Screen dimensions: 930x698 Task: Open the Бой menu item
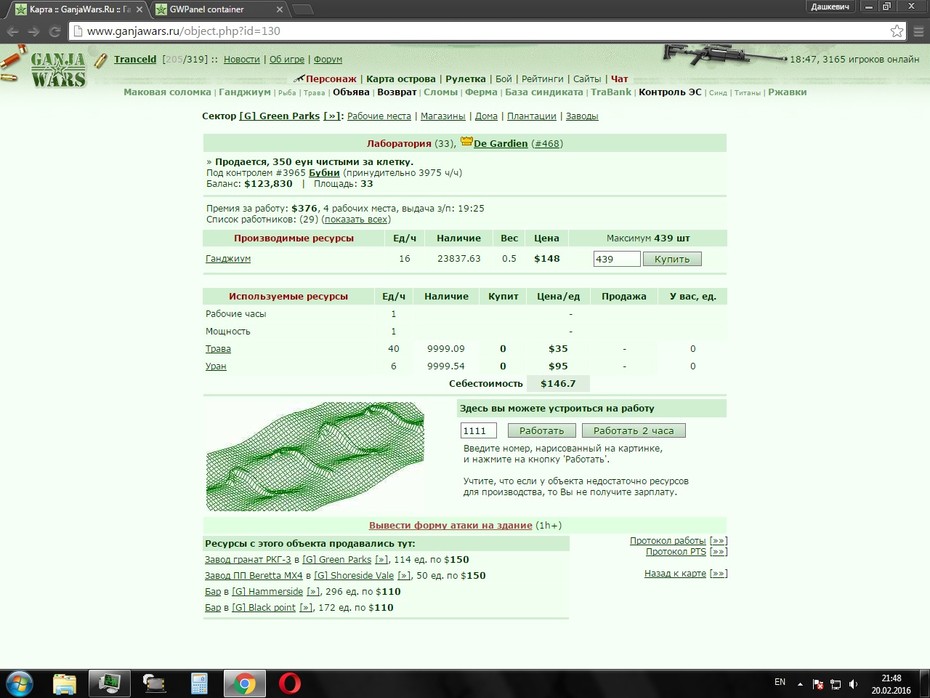tap(504, 79)
